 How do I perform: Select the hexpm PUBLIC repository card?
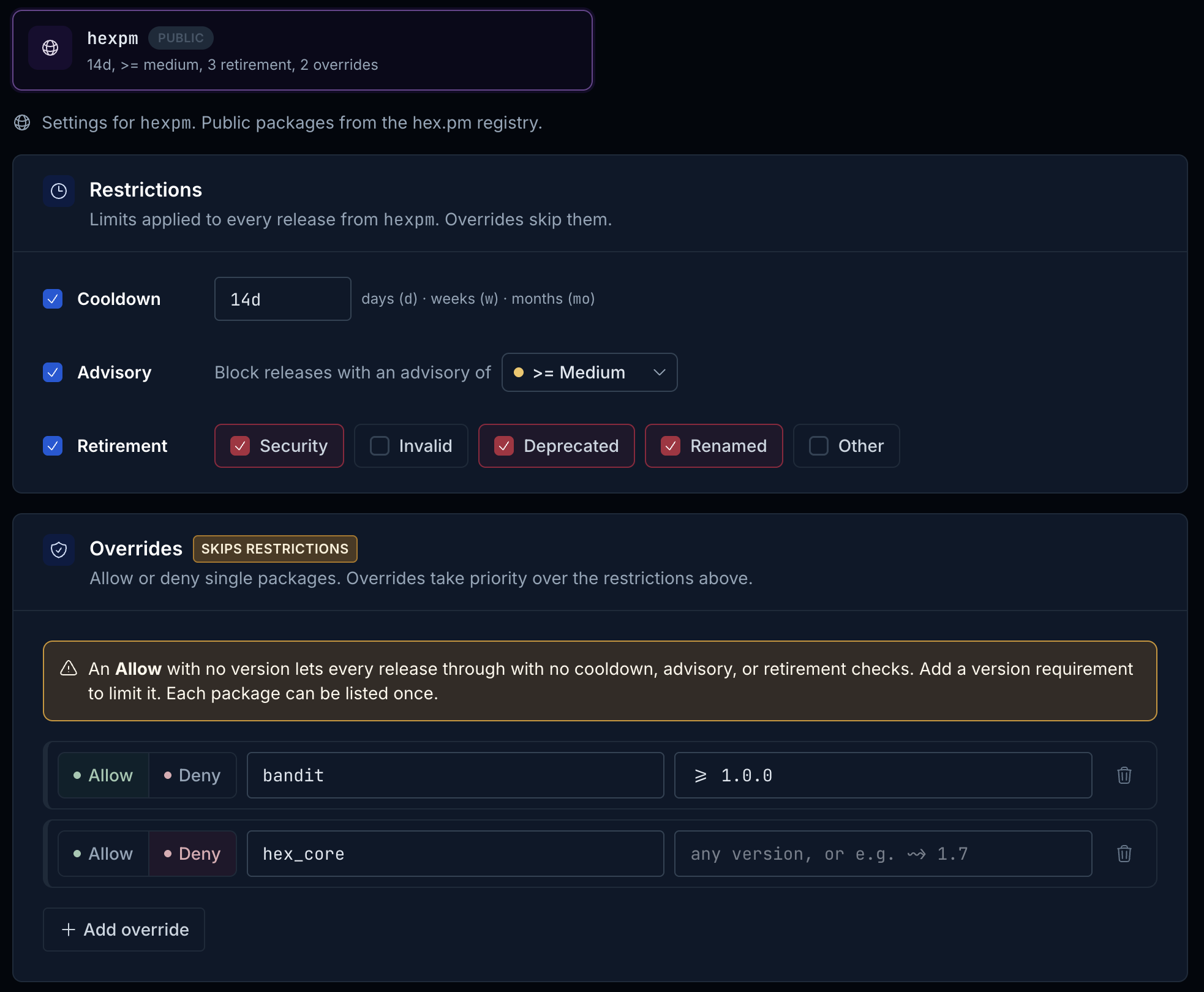303,50
